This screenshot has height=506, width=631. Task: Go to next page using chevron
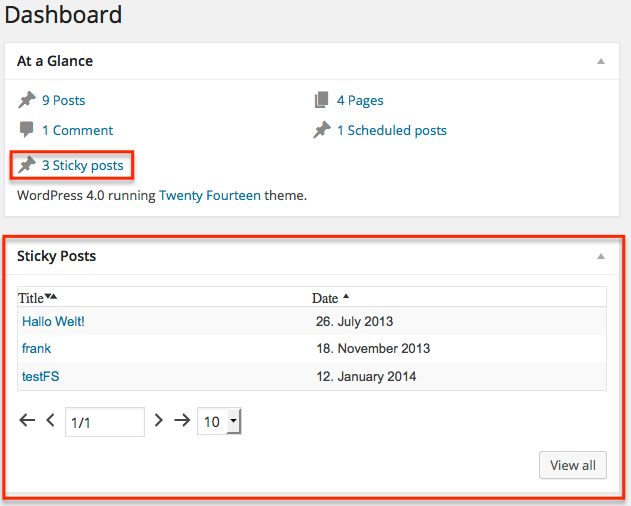[158, 421]
